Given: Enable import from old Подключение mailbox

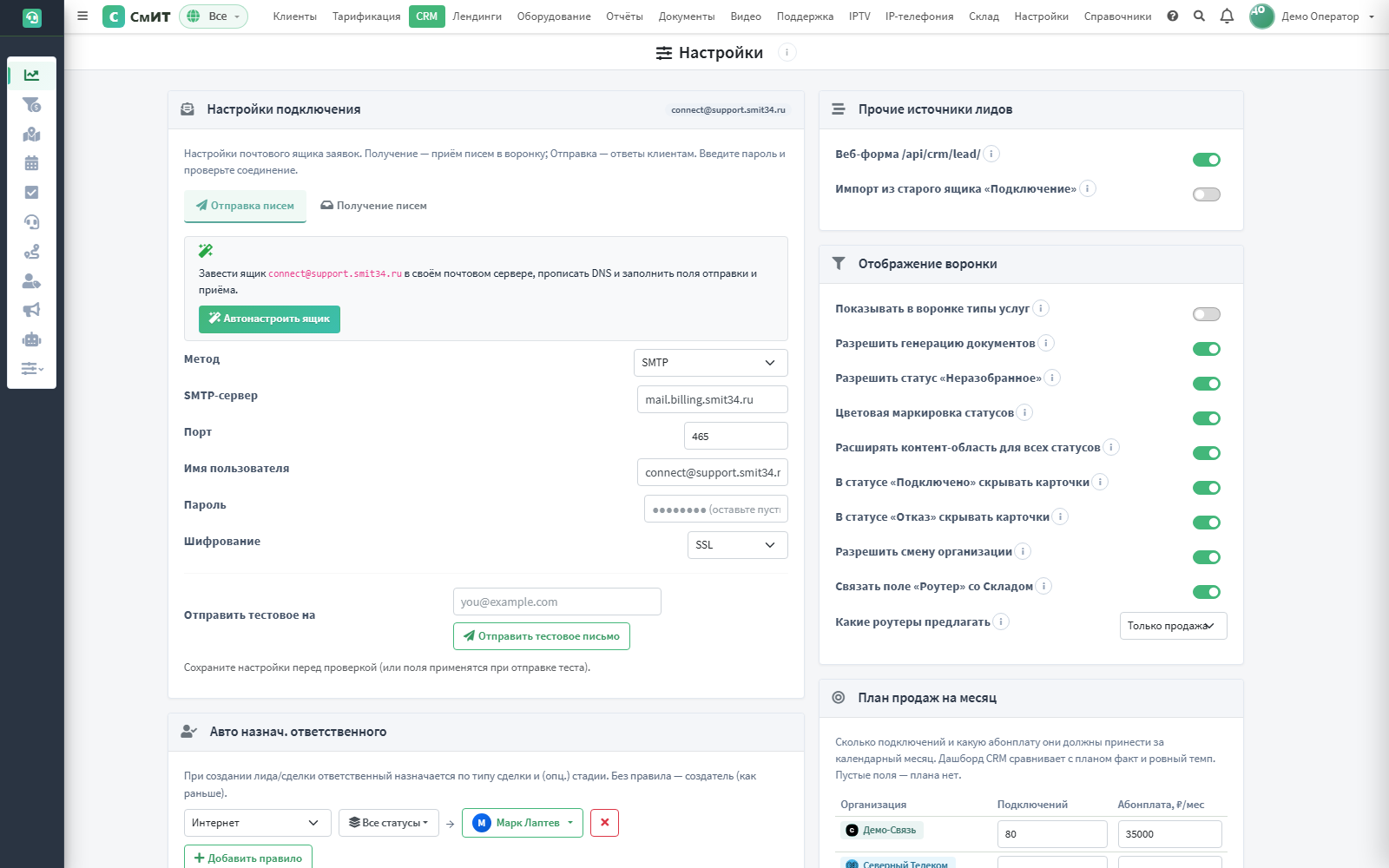Looking at the screenshot, I should point(1207,194).
